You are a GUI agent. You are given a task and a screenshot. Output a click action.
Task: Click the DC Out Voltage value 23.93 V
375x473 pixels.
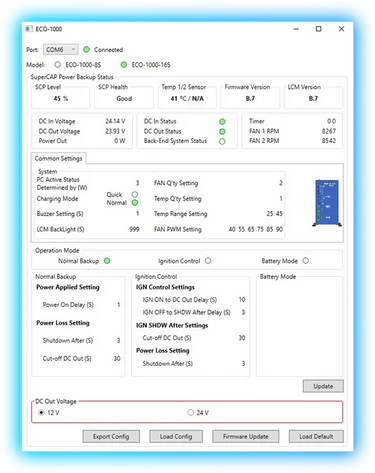(115, 131)
